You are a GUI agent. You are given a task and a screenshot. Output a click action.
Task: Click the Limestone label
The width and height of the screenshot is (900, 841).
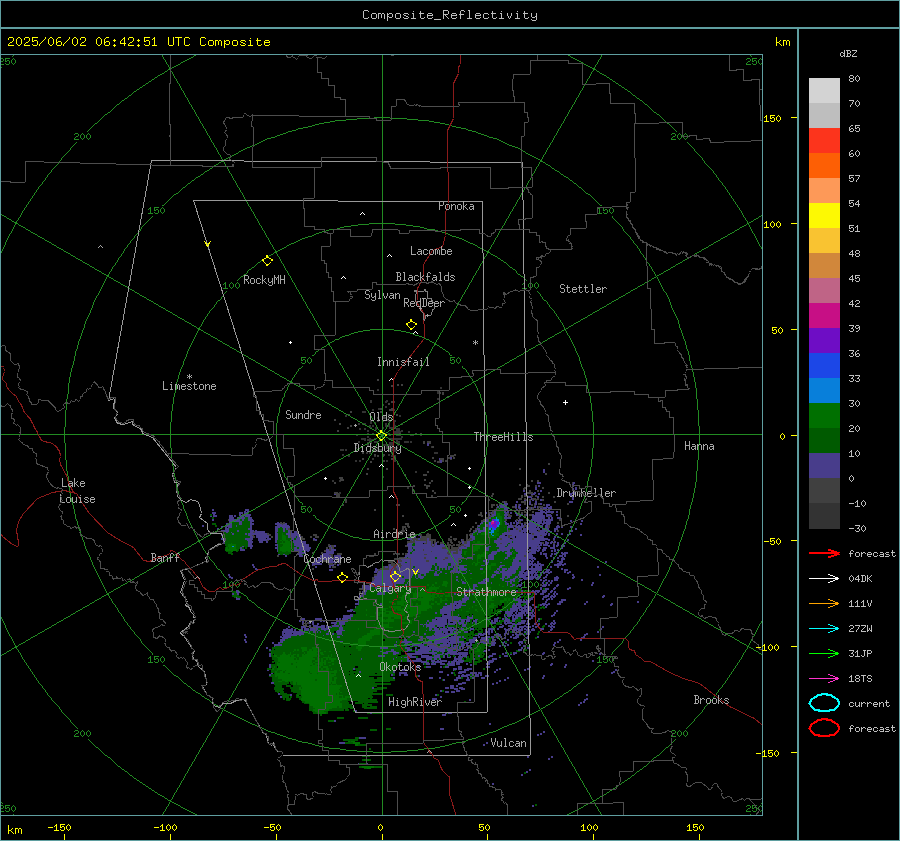click(189, 386)
